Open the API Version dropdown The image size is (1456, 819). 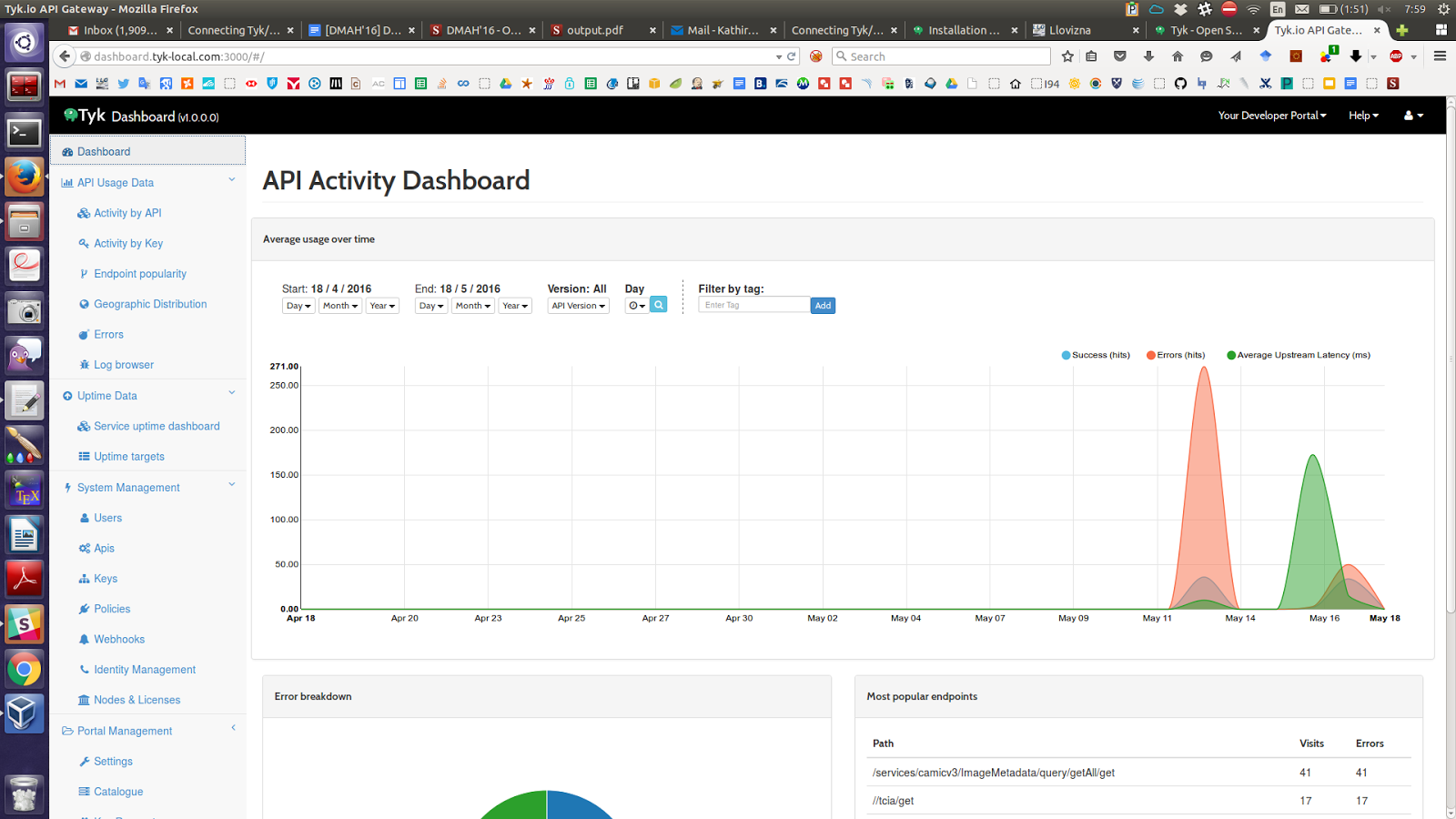[578, 306]
